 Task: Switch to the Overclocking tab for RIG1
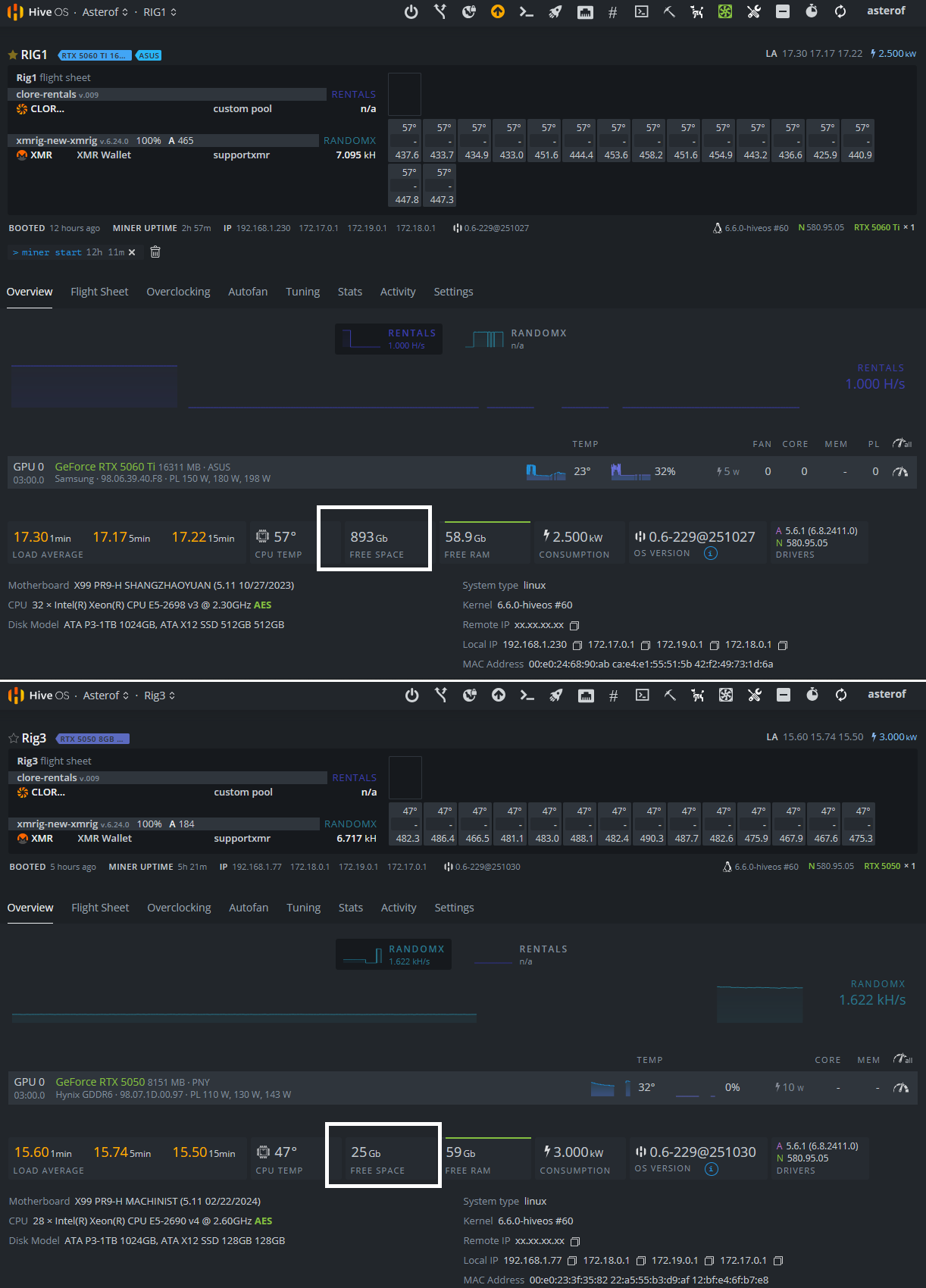point(178,292)
